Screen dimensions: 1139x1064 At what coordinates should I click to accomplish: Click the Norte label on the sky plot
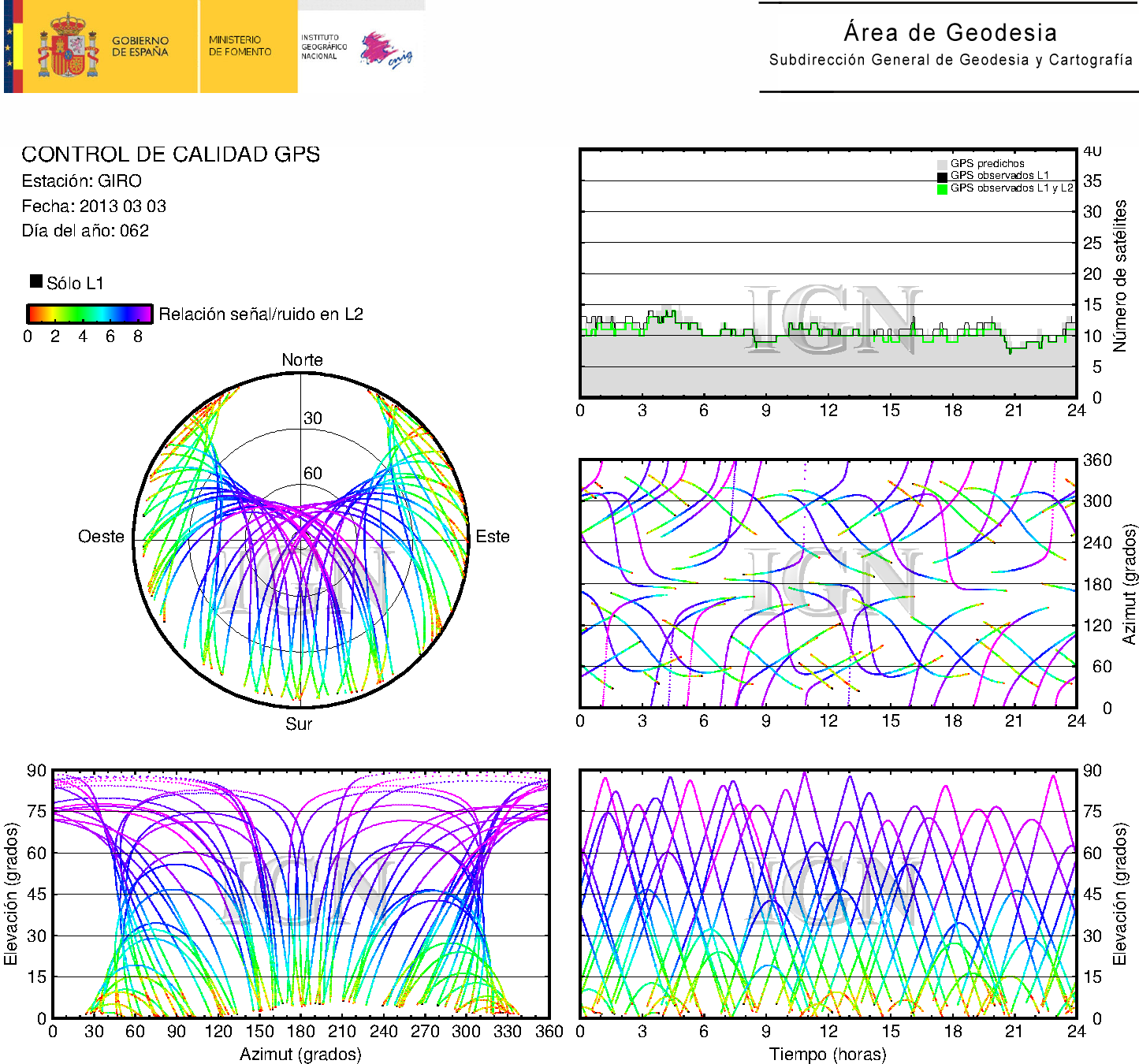click(302, 360)
